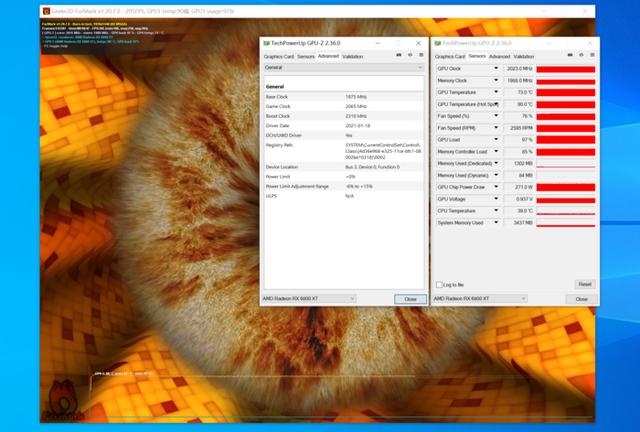Switch to Graphics Card tab in Advanced window
This screenshot has width=640, height=432.
[279, 56]
